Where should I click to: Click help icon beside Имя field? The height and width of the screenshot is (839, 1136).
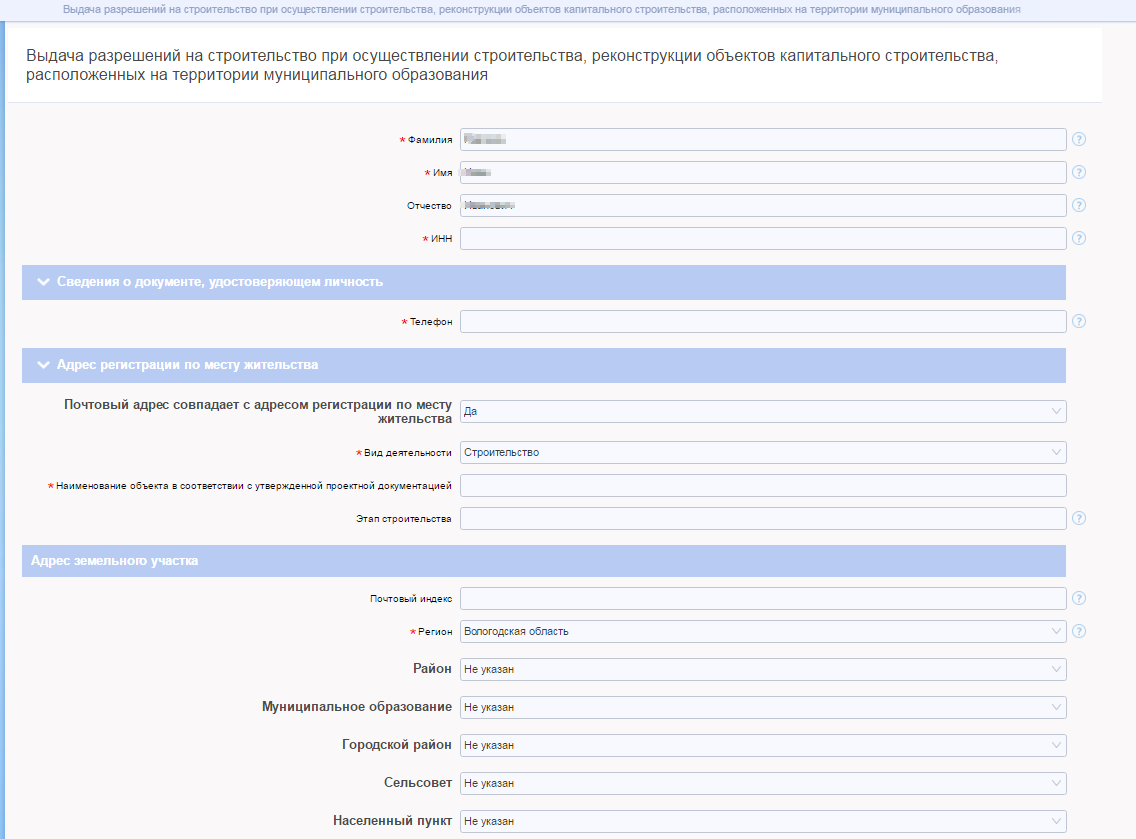[1079, 172]
